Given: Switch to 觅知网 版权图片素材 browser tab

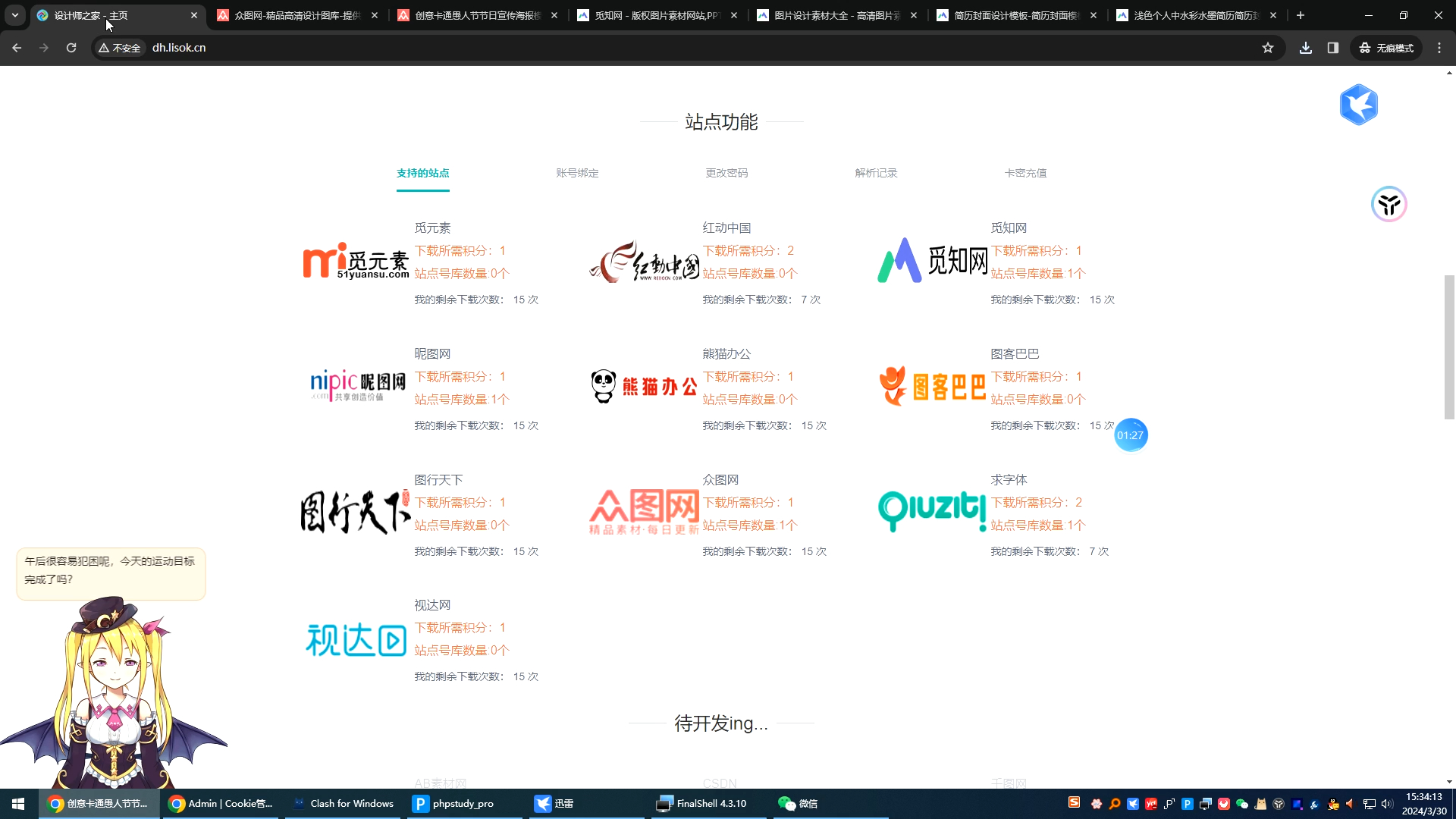Looking at the screenshot, I should click(657, 15).
